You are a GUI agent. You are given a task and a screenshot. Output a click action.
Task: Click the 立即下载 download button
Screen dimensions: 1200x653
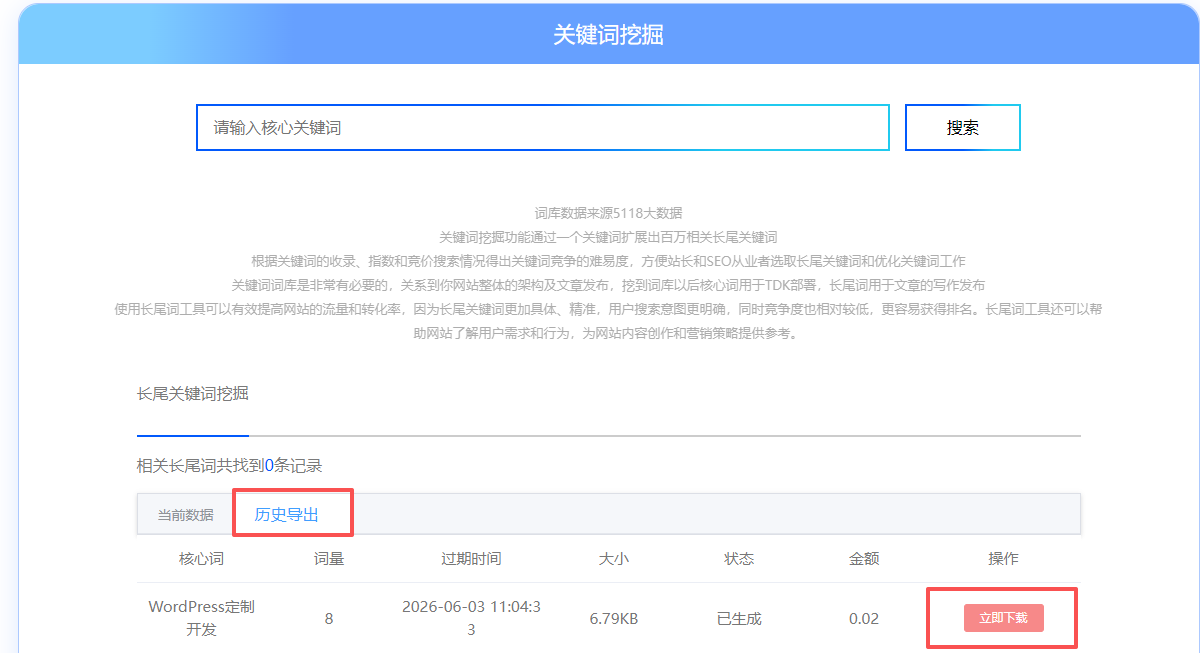click(1001, 617)
